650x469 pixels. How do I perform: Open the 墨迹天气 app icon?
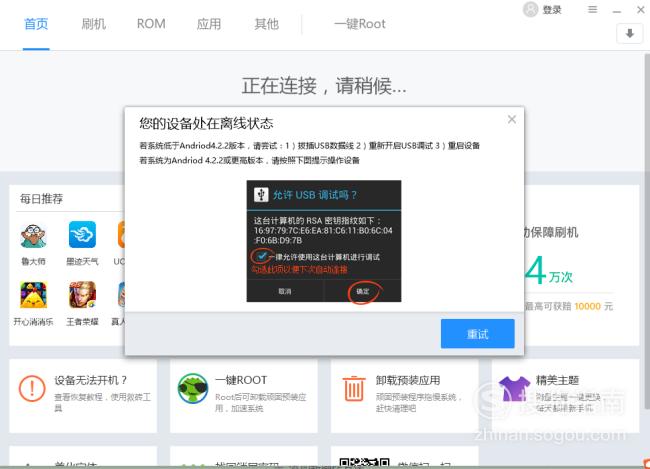82,235
